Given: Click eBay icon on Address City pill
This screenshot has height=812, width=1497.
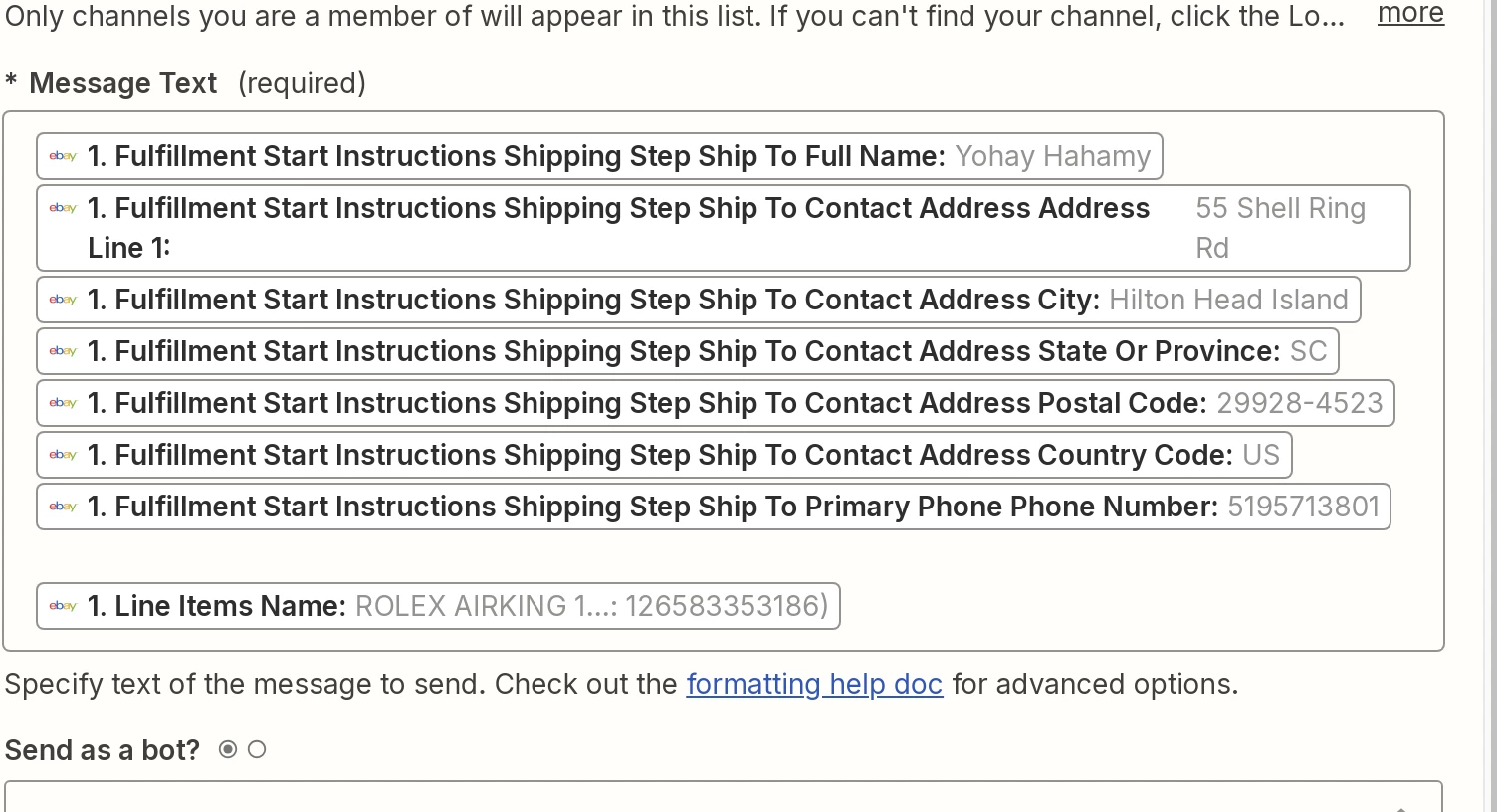Looking at the screenshot, I should (x=63, y=300).
